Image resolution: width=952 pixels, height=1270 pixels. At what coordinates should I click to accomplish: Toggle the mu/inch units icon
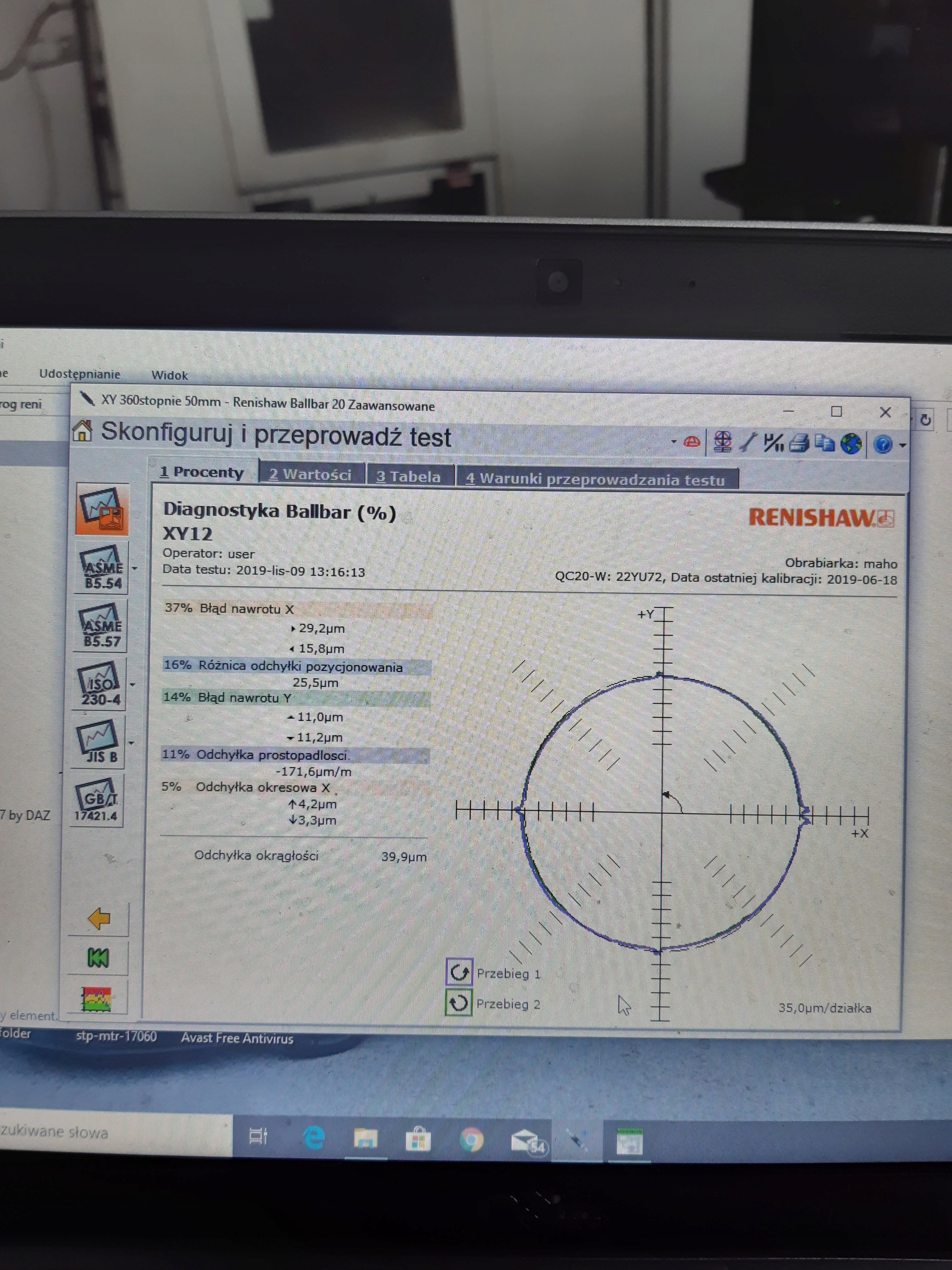point(773,443)
